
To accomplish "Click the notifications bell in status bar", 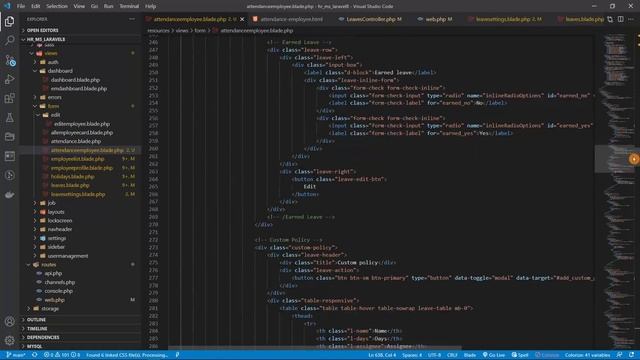I will (x=631, y=355).
